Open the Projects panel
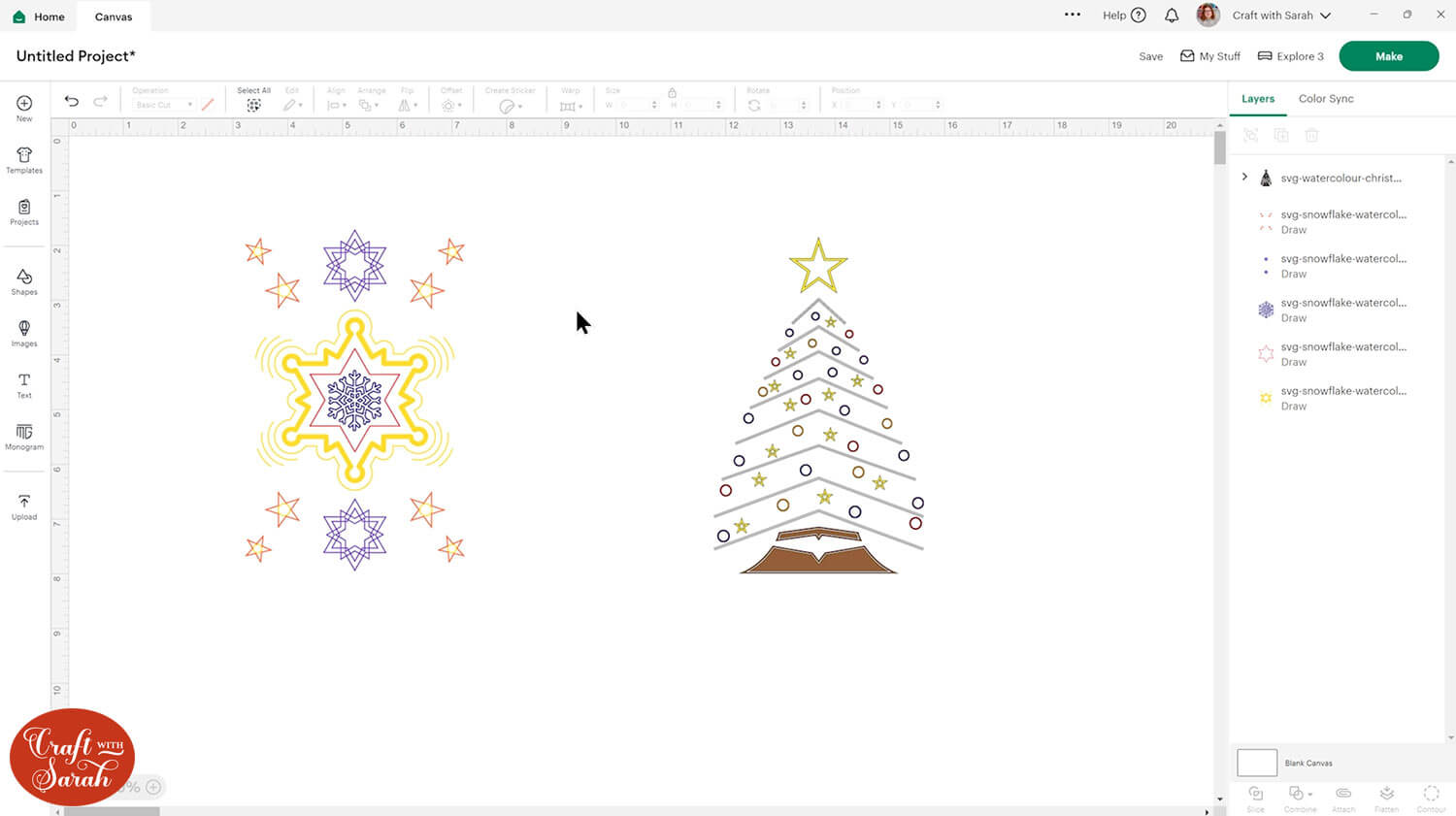The width and height of the screenshot is (1456, 816). coord(24,212)
